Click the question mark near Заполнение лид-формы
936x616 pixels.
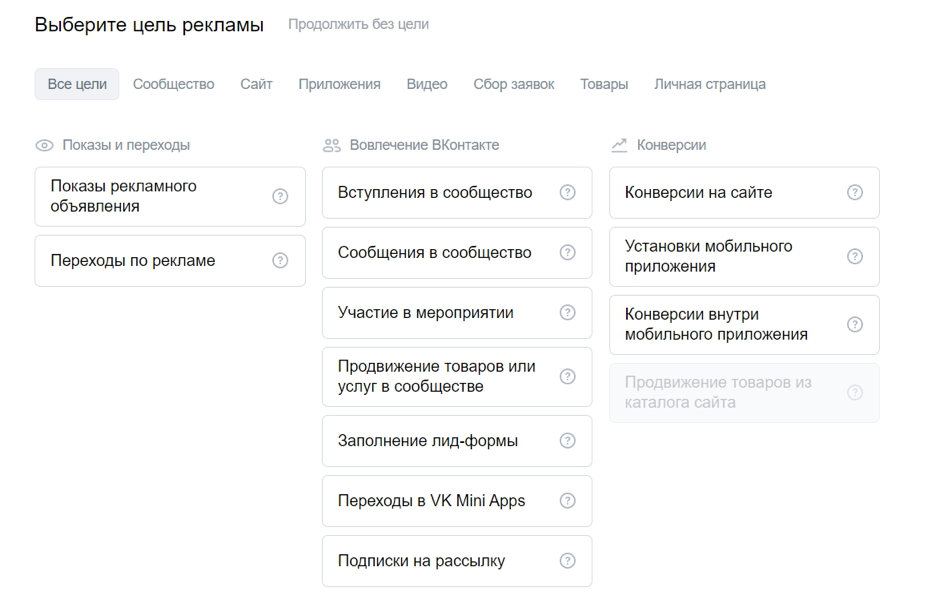[x=567, y=440]
